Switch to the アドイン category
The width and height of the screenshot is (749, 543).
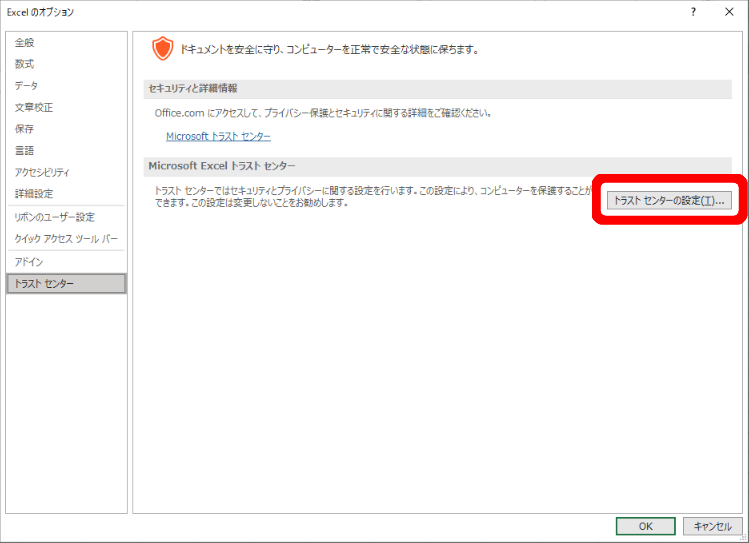[29, 261]
